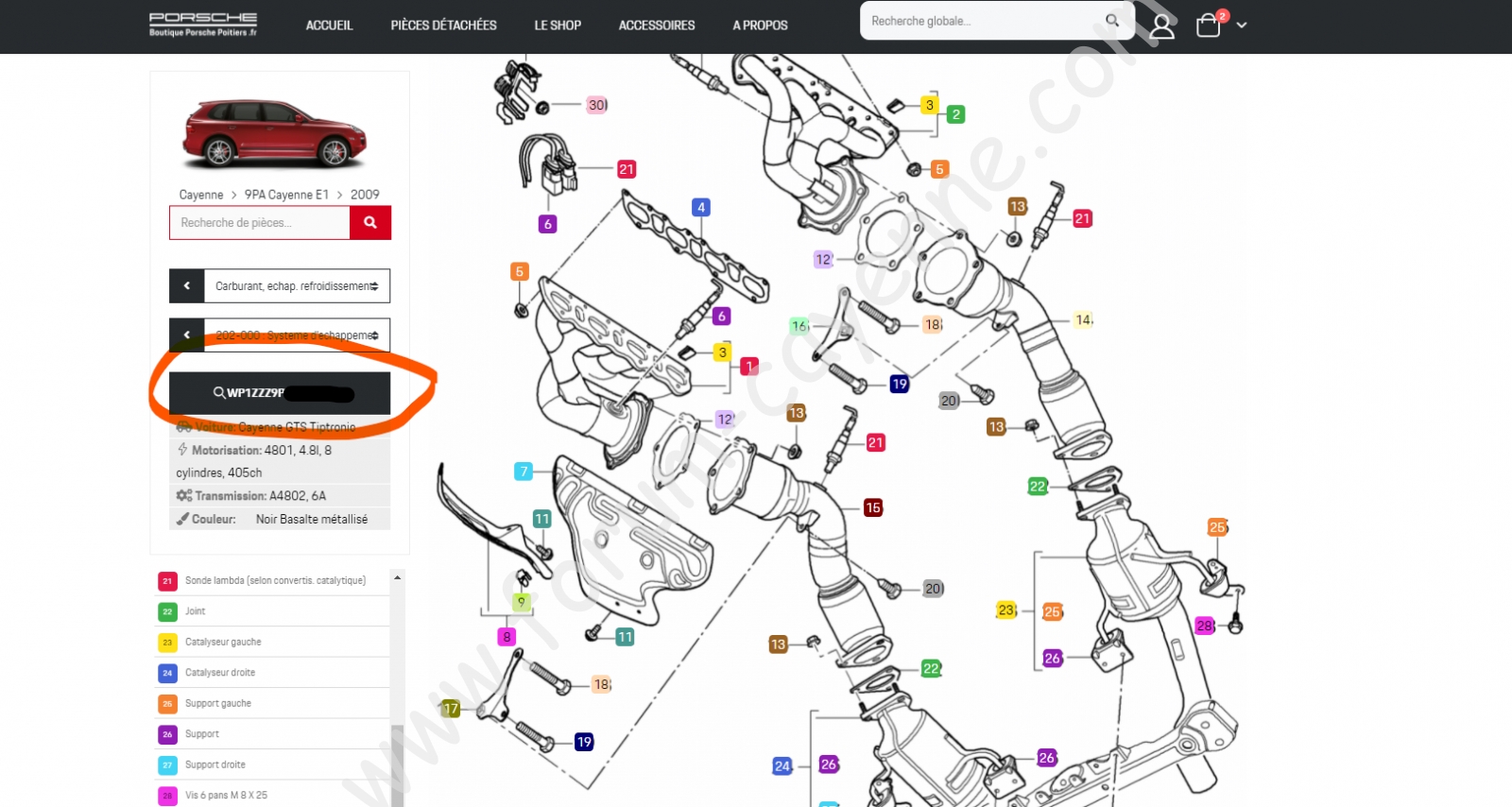Click purple 26 badge in the parts list
The image size is (1512, 807).
pyautogui.click(x=167, y=734)
